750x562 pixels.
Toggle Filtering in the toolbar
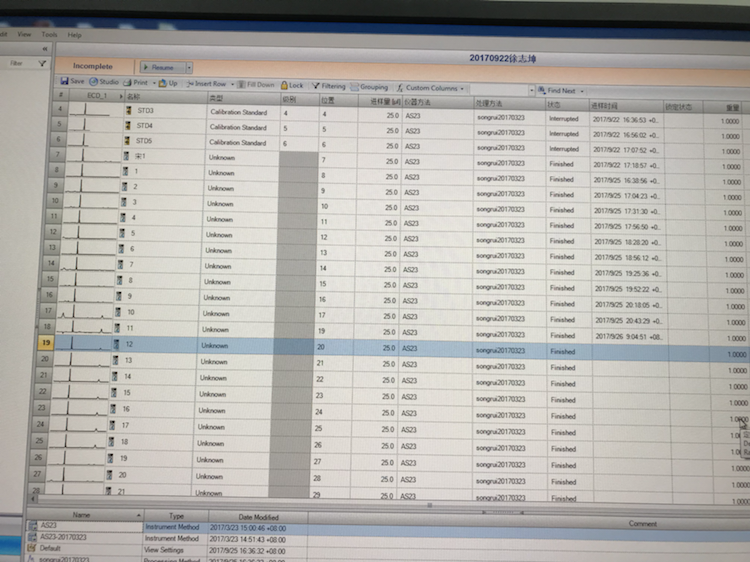click(x=328, y=86)
